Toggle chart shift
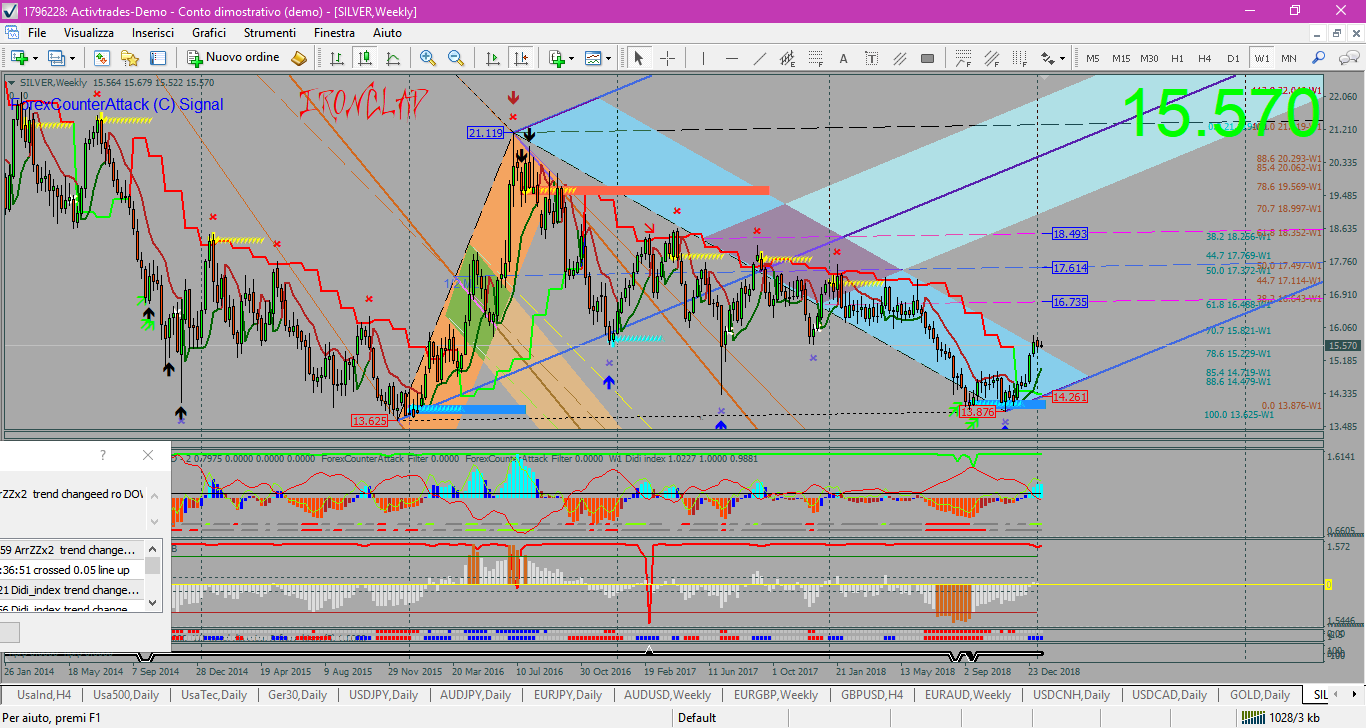 point(520,58)
